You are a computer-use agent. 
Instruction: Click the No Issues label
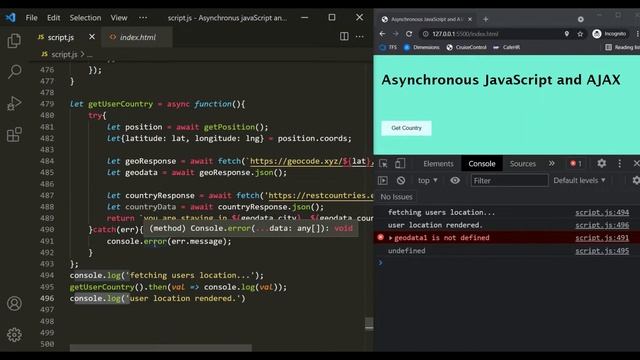pyautogui.click(x=396, y=197)
